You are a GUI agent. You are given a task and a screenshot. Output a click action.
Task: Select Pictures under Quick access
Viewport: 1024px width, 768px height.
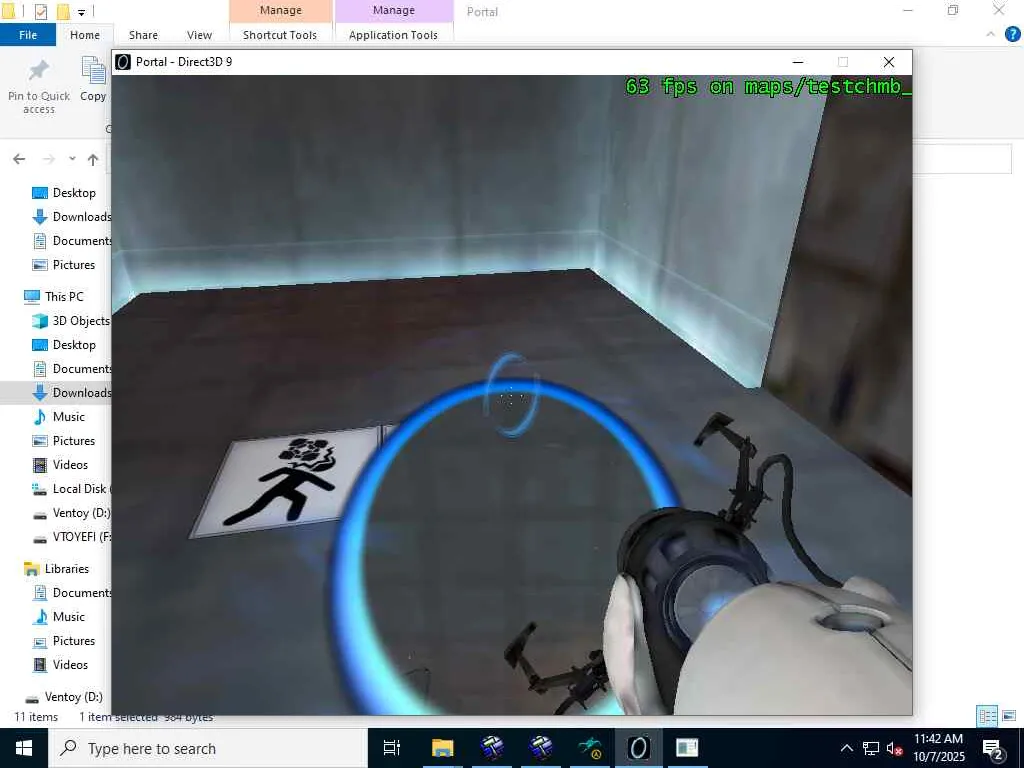[64, 264]
